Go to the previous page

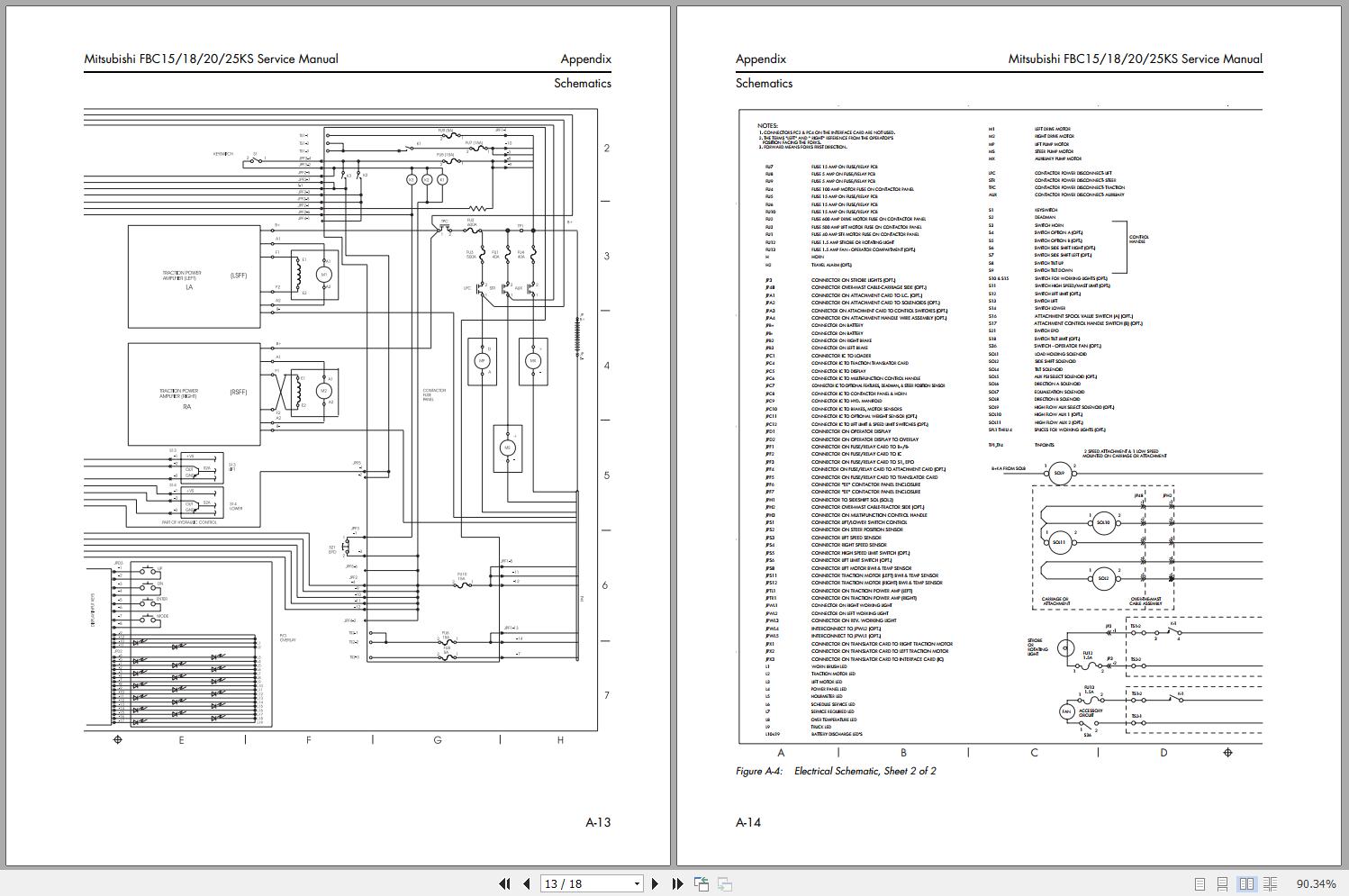point(527,884)
